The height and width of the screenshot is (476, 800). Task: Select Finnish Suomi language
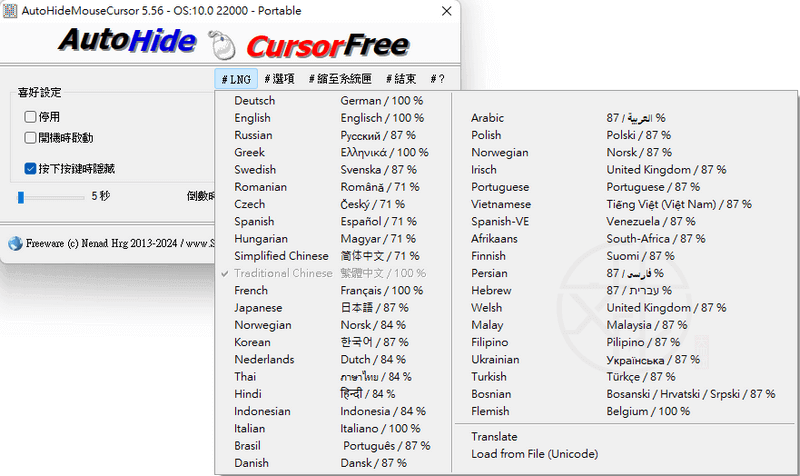[625, 256]
